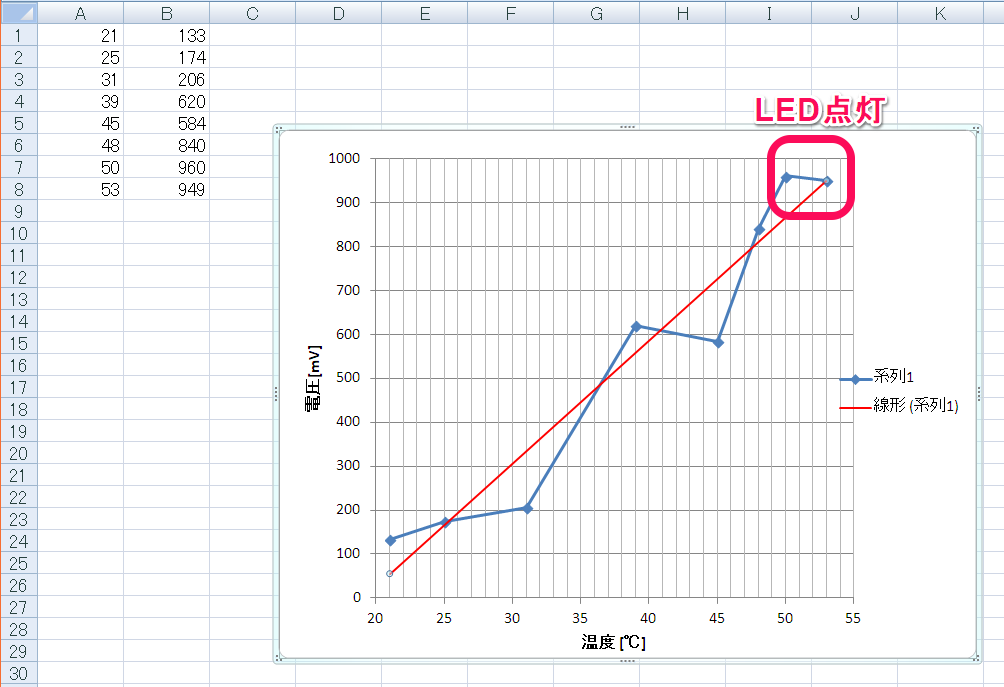Click the 線形 (系列1) trendline legend entry
This screenshot has height=687, width=1004.
(x=915, y=406)
